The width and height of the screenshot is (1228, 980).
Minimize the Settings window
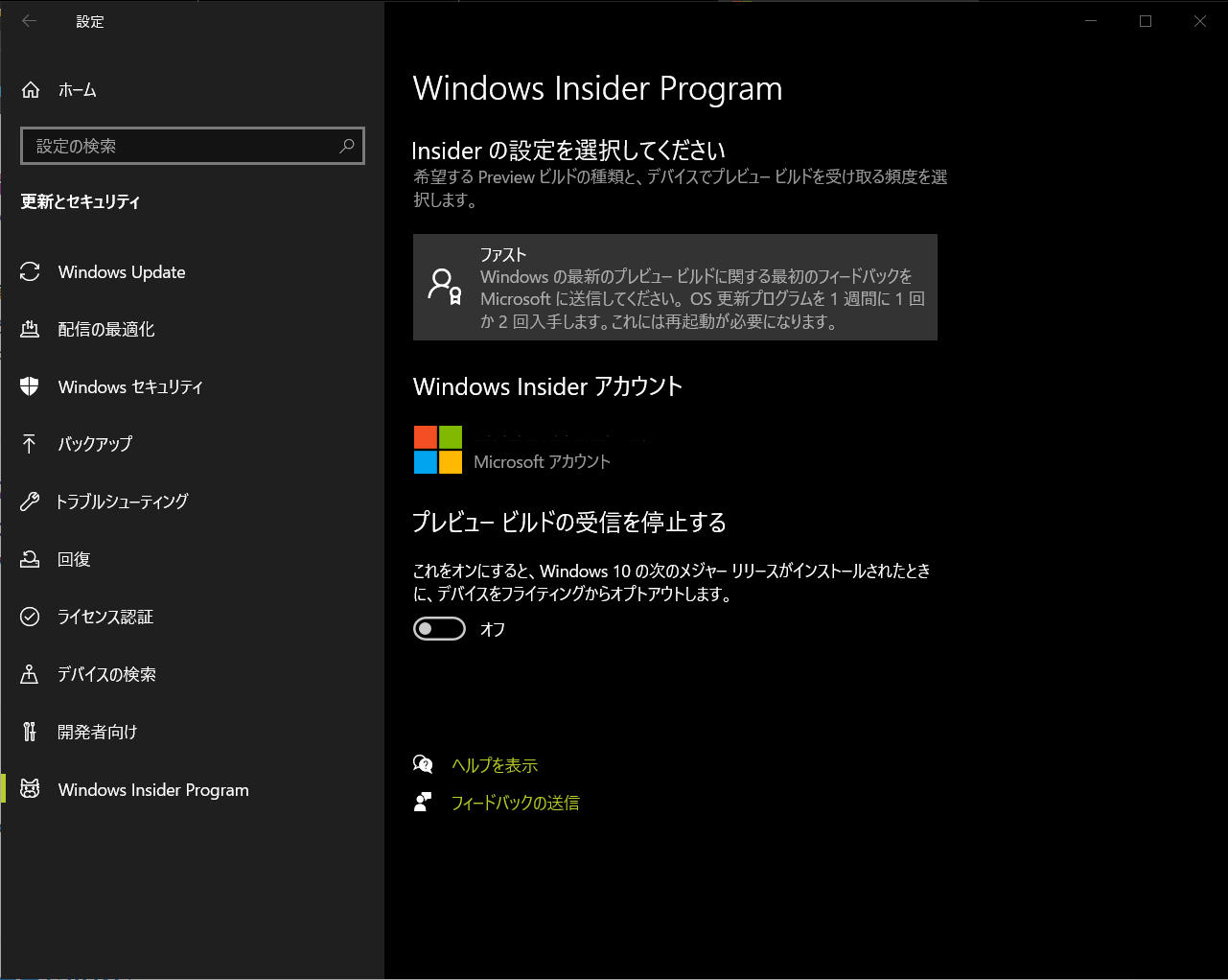coord(1091,21)
